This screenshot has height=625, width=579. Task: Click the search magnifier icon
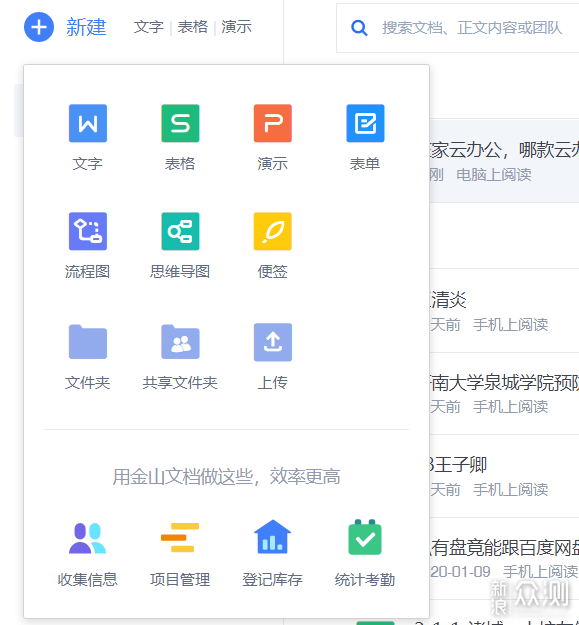click(359, 28)
